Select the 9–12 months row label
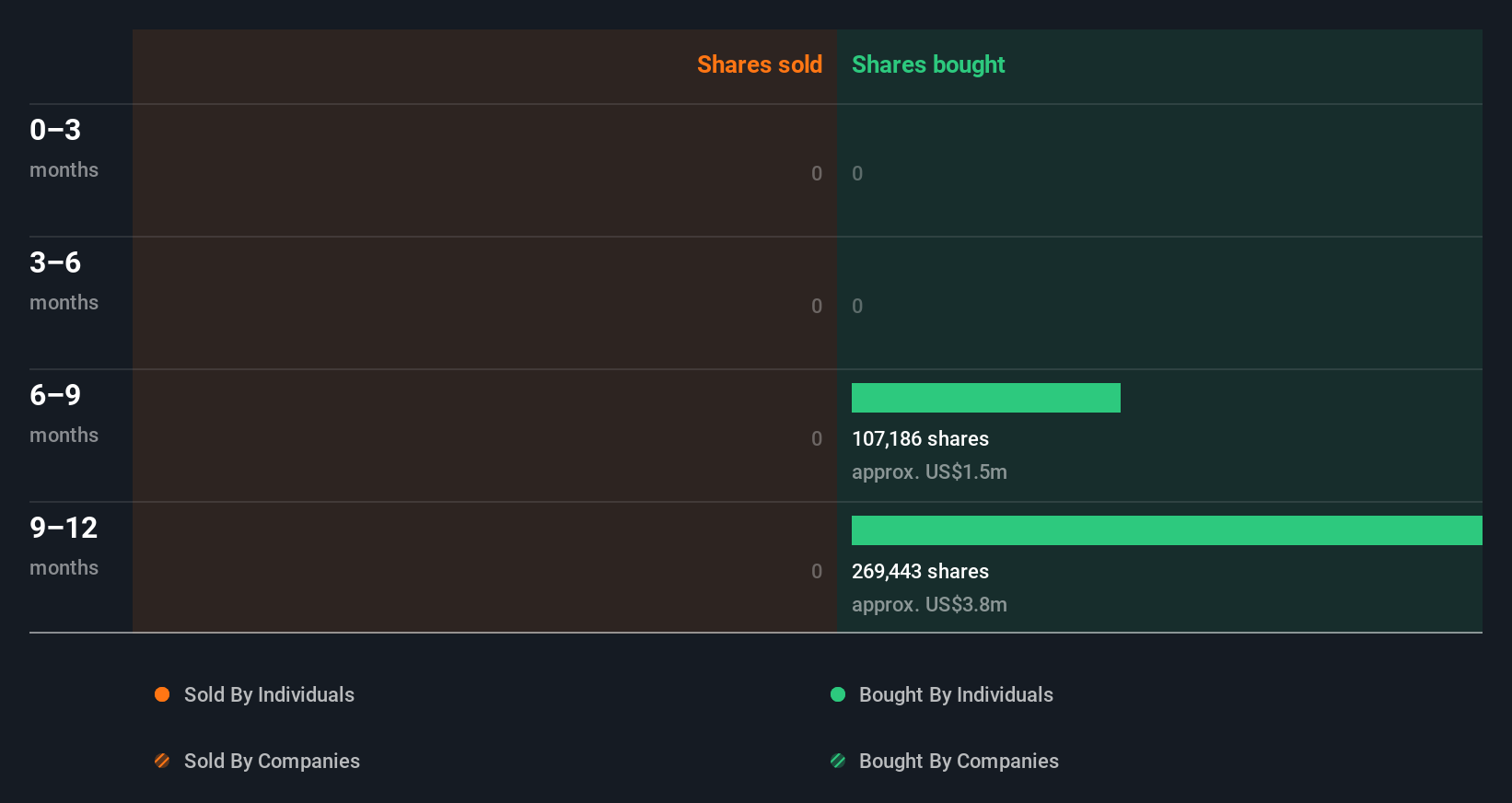Viewport: 1512px width, 803px height. (64, 545)
